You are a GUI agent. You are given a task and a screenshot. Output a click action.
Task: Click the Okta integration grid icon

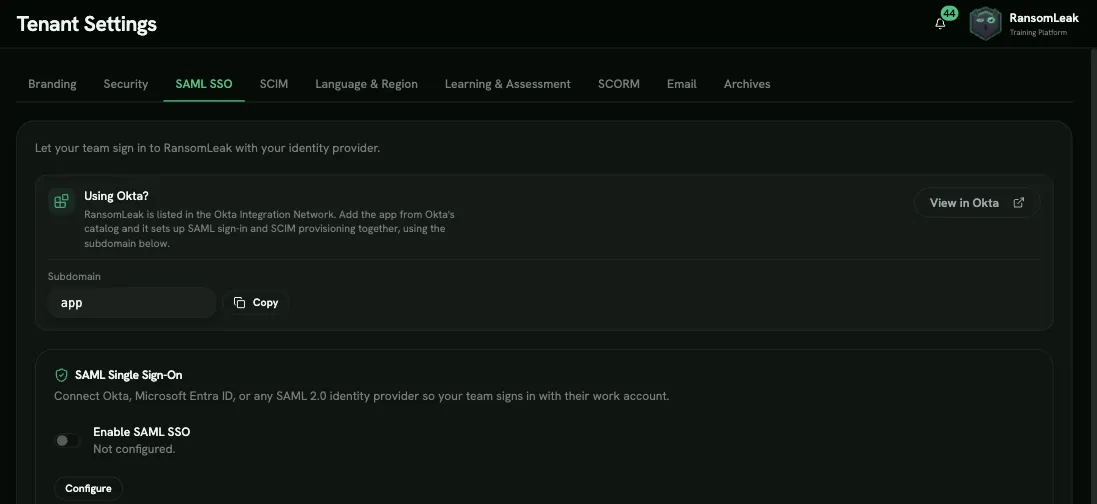(x=62, y=201)
